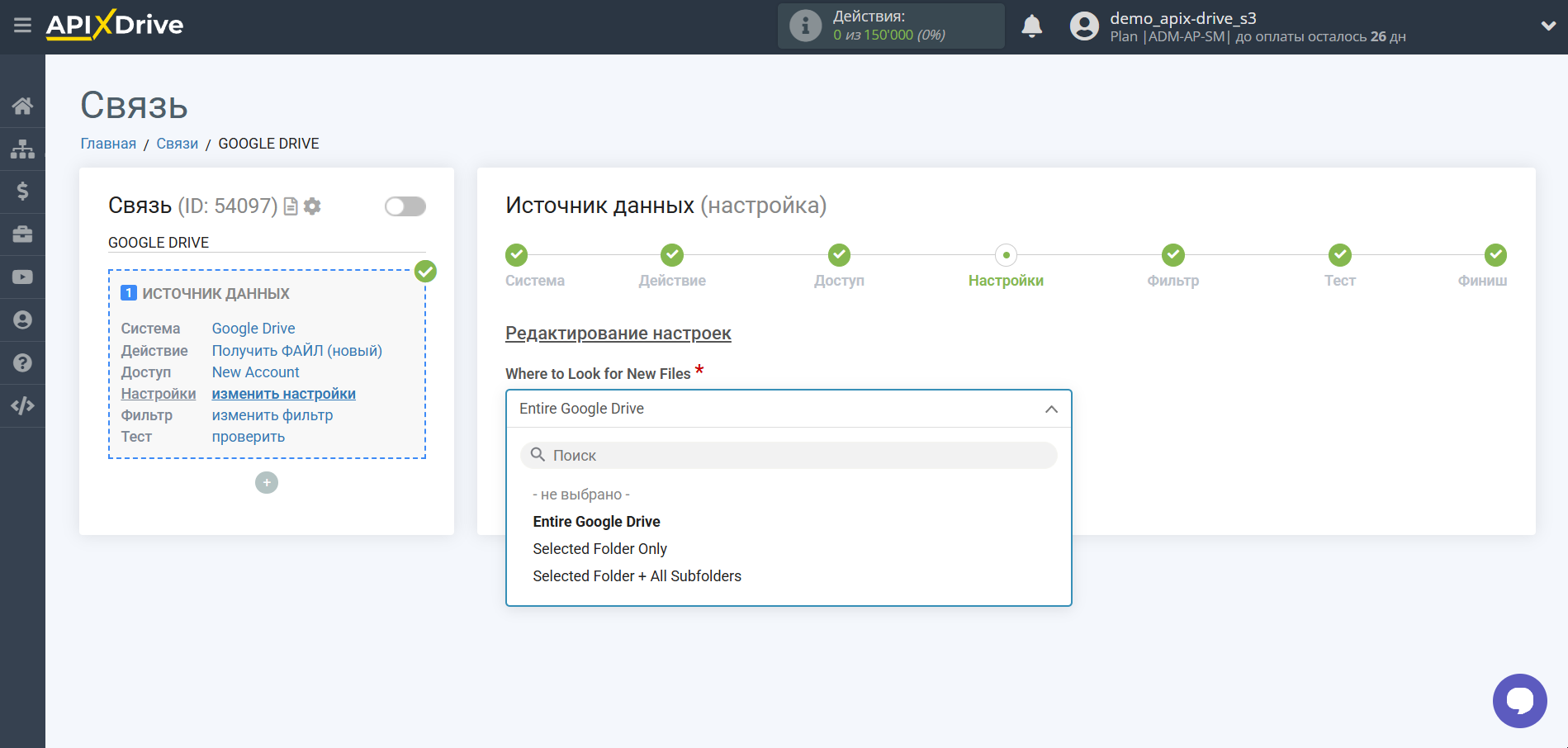Open profile icon in sidebar
The width and height of the screenshot is (1568, 748).
pos(22,320)
